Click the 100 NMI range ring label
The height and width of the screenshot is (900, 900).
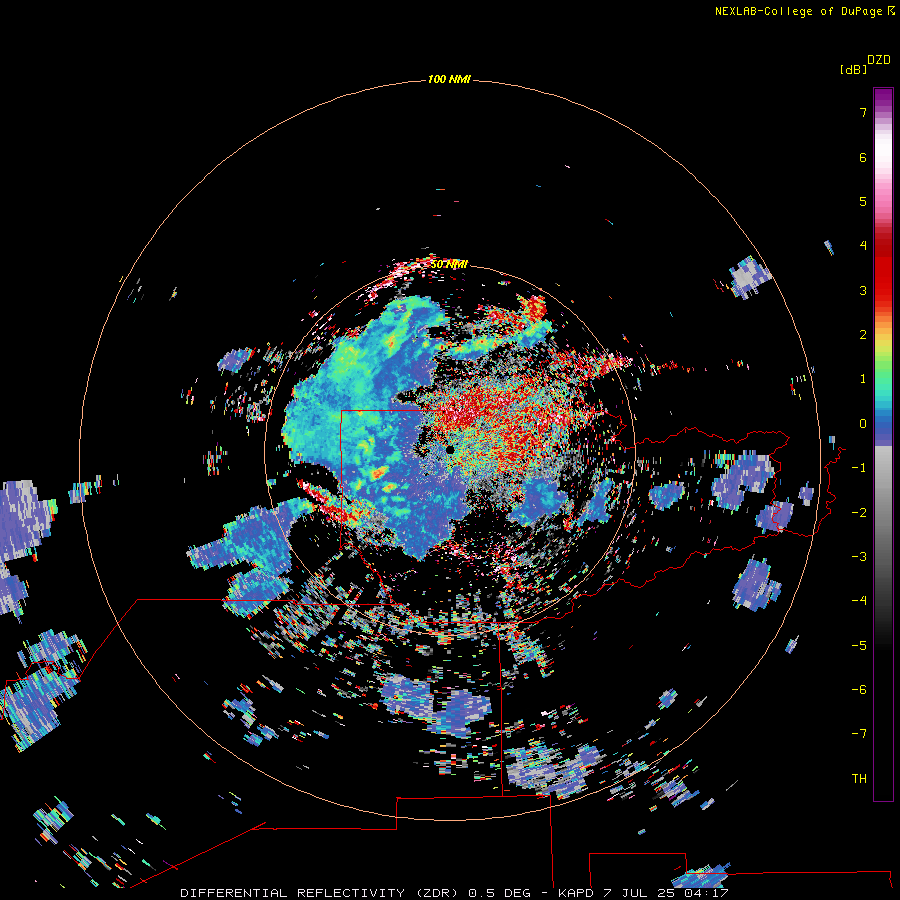pos(449,79)
